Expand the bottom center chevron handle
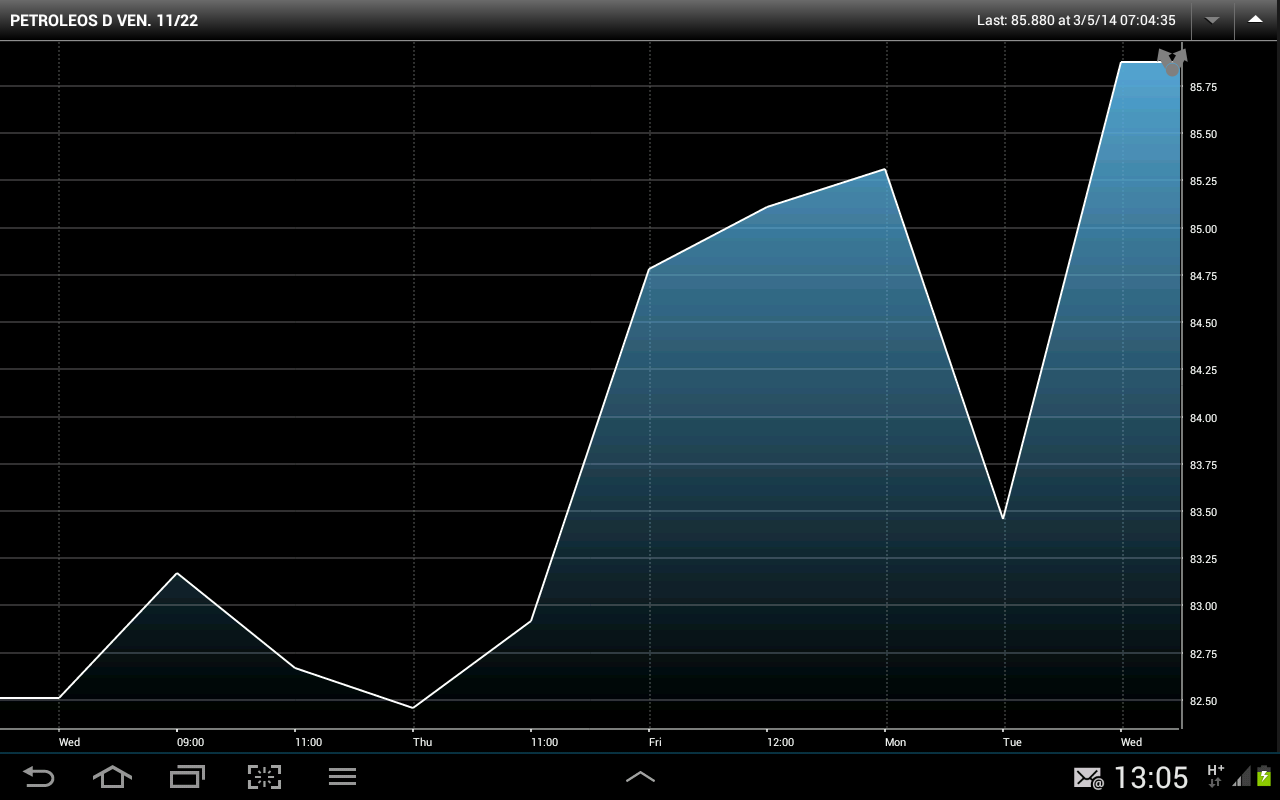Viewport: 1280px width, 800px height. coord(640,776)
